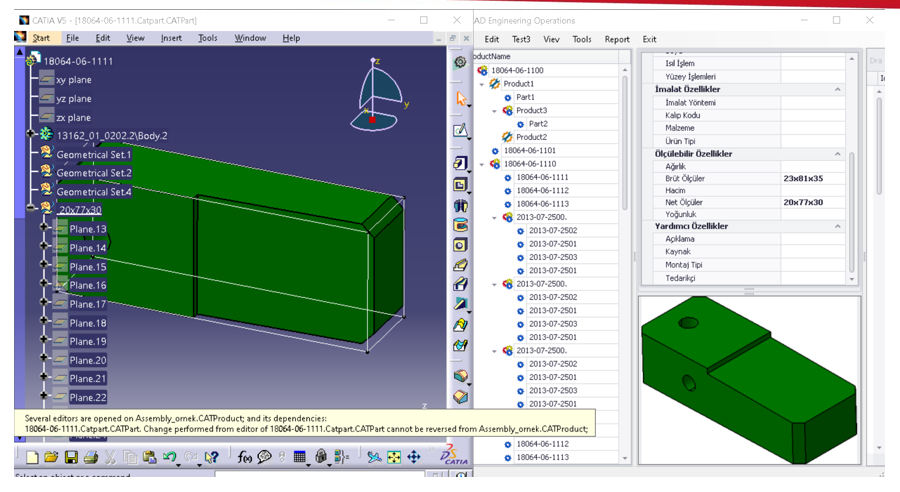The image size is (900, 492).
Task: Click the knowledge advisor speech bubble icon
Action: coord(264,457)
